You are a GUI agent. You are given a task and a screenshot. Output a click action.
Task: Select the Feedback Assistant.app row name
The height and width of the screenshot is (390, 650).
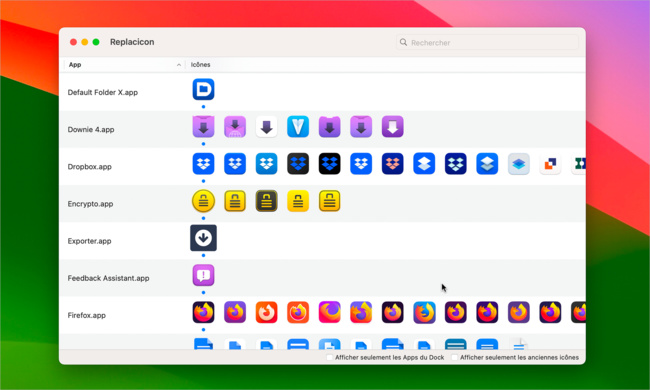108,278
